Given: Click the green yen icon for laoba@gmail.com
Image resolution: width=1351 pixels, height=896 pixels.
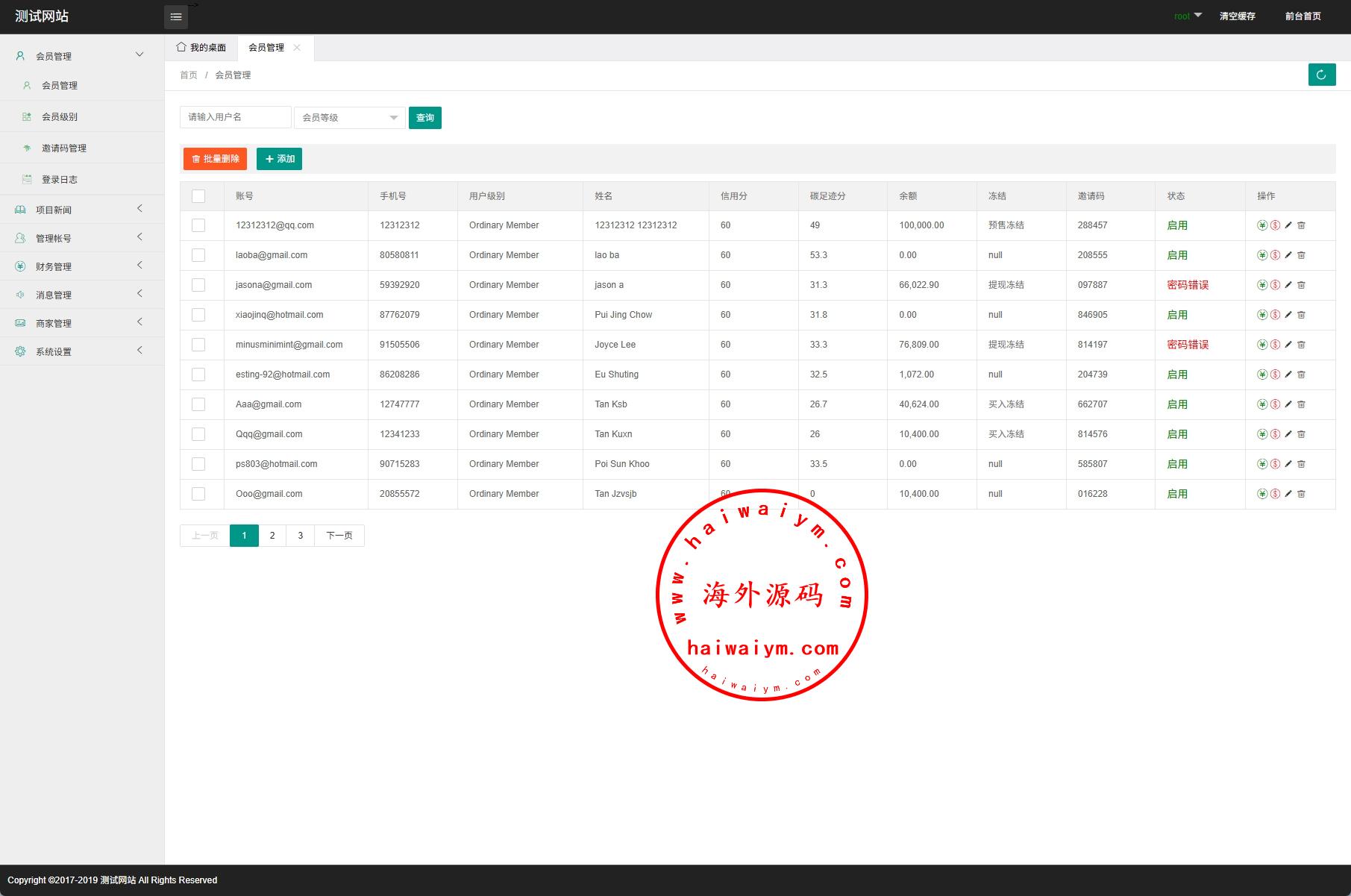Looking at the screenshot, I should 1262,255.
